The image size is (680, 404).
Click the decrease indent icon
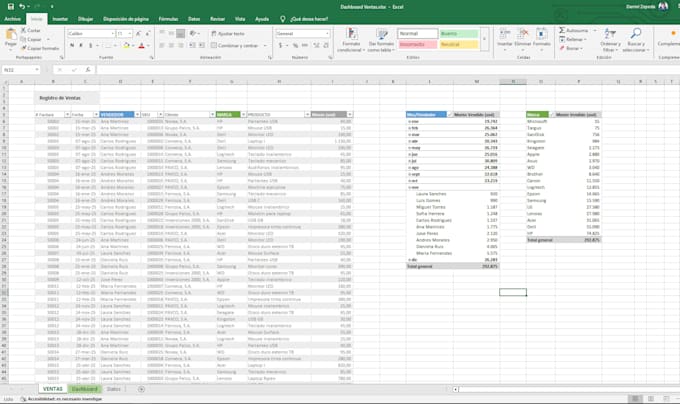[x=193, y=45]
